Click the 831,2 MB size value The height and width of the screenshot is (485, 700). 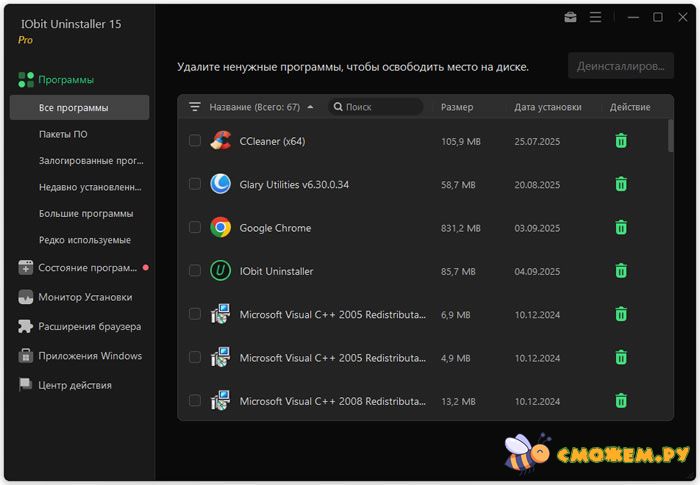click(461, 228)
